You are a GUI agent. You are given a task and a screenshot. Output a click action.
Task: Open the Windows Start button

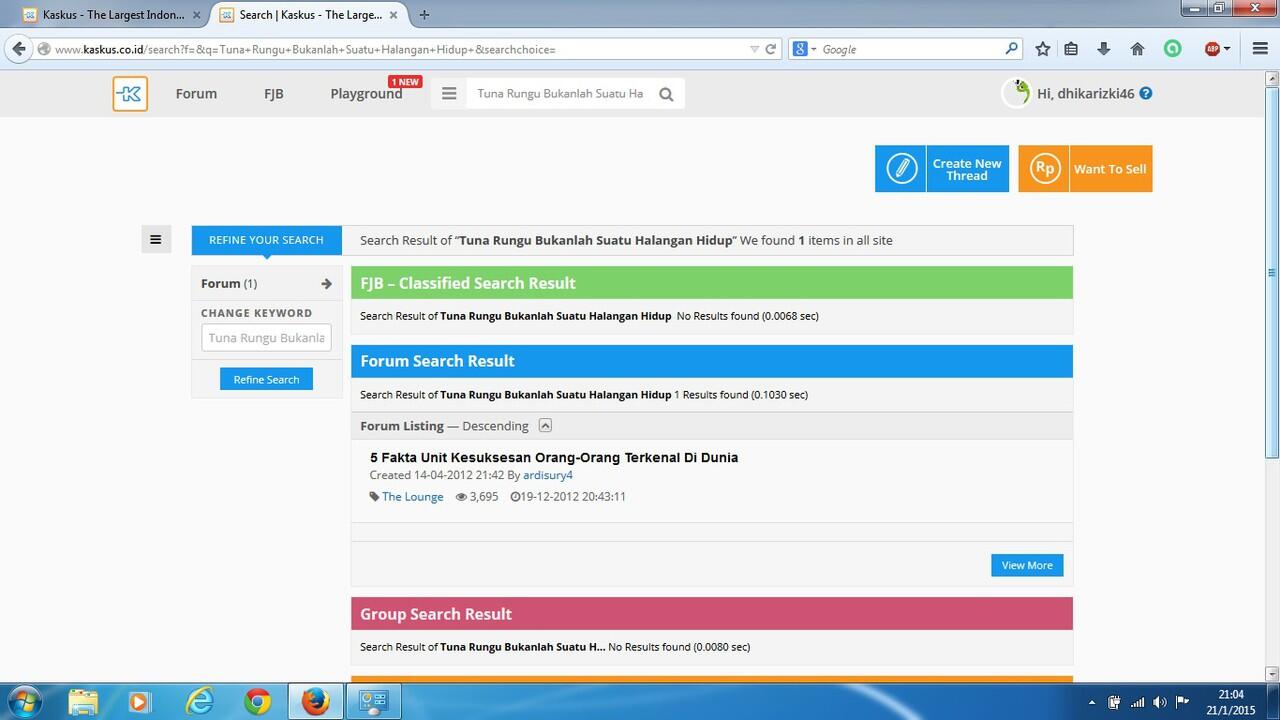[24, 701]
